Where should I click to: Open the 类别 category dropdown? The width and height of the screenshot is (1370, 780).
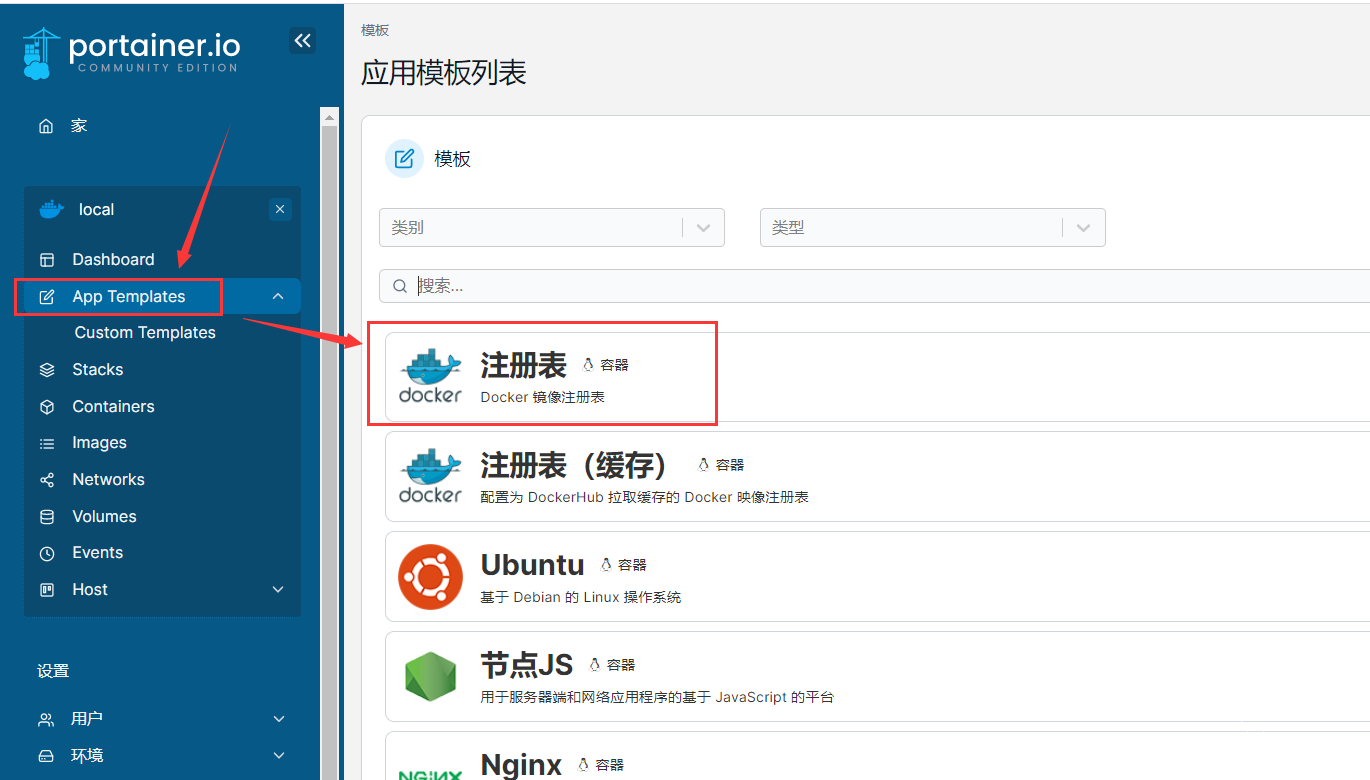(x=551, y=228)
